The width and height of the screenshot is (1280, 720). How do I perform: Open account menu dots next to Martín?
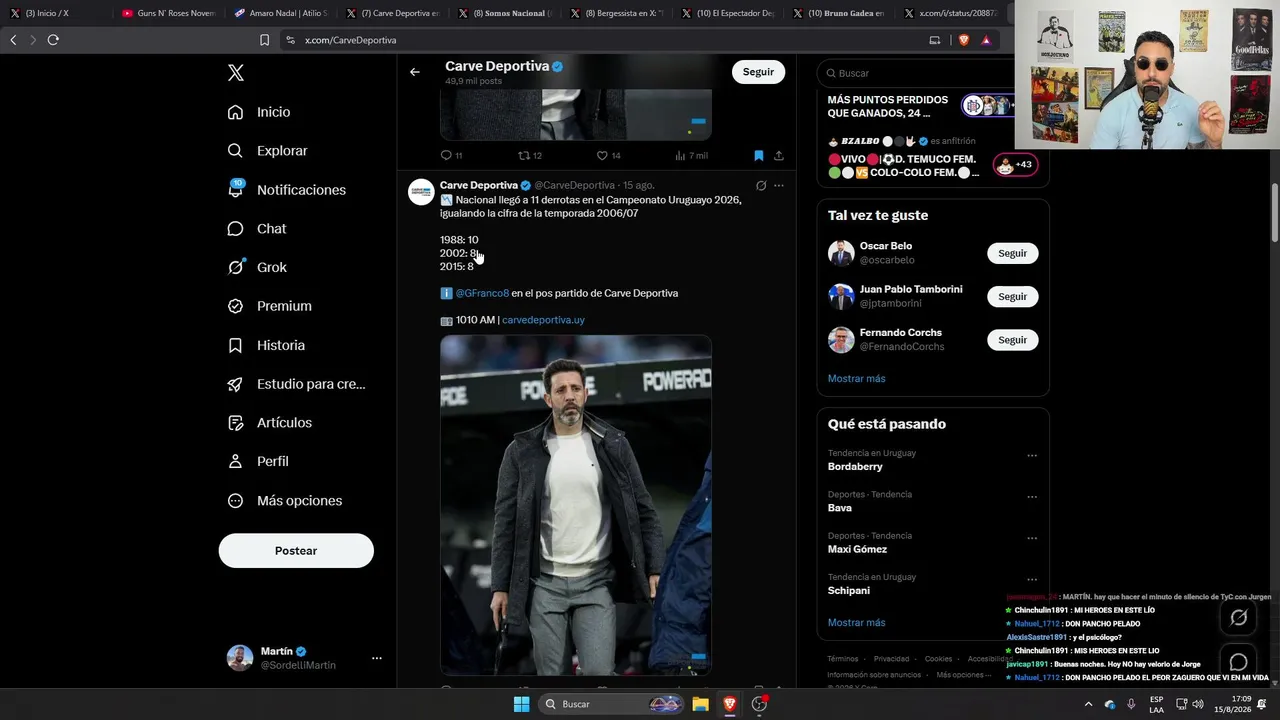click(377, 658)
